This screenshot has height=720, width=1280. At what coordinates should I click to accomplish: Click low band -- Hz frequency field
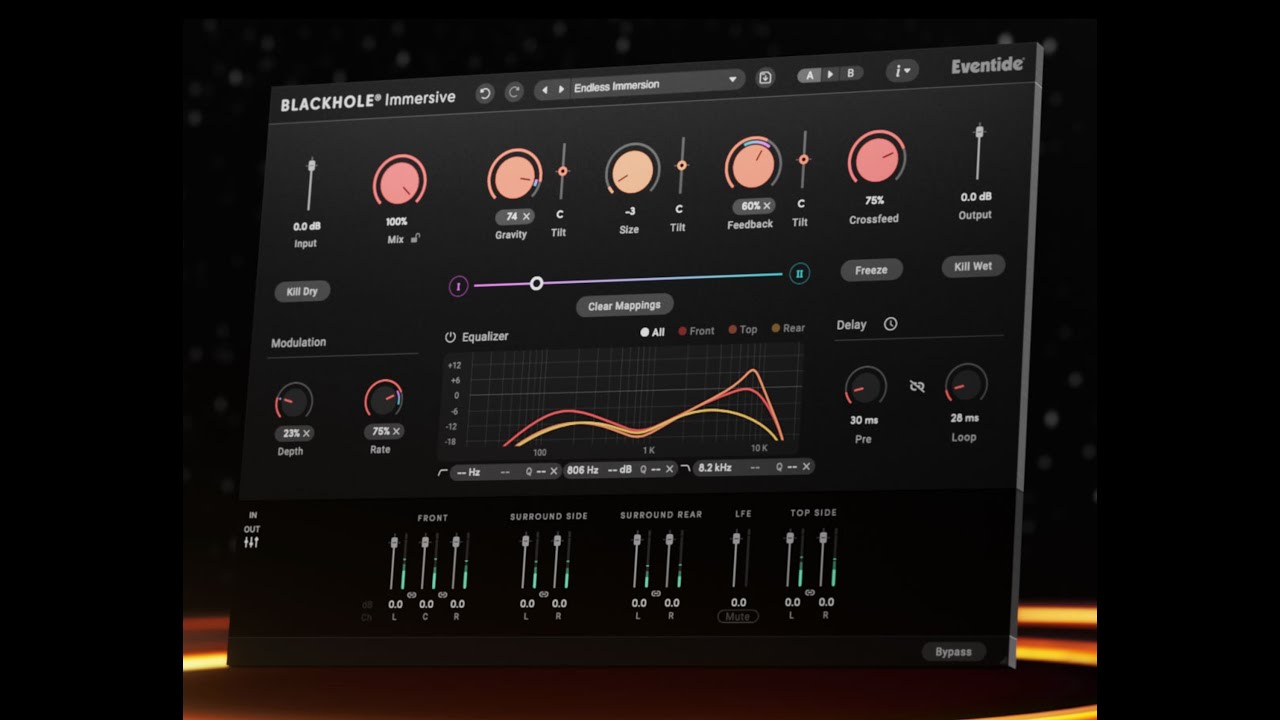click(x=468, y=472)
